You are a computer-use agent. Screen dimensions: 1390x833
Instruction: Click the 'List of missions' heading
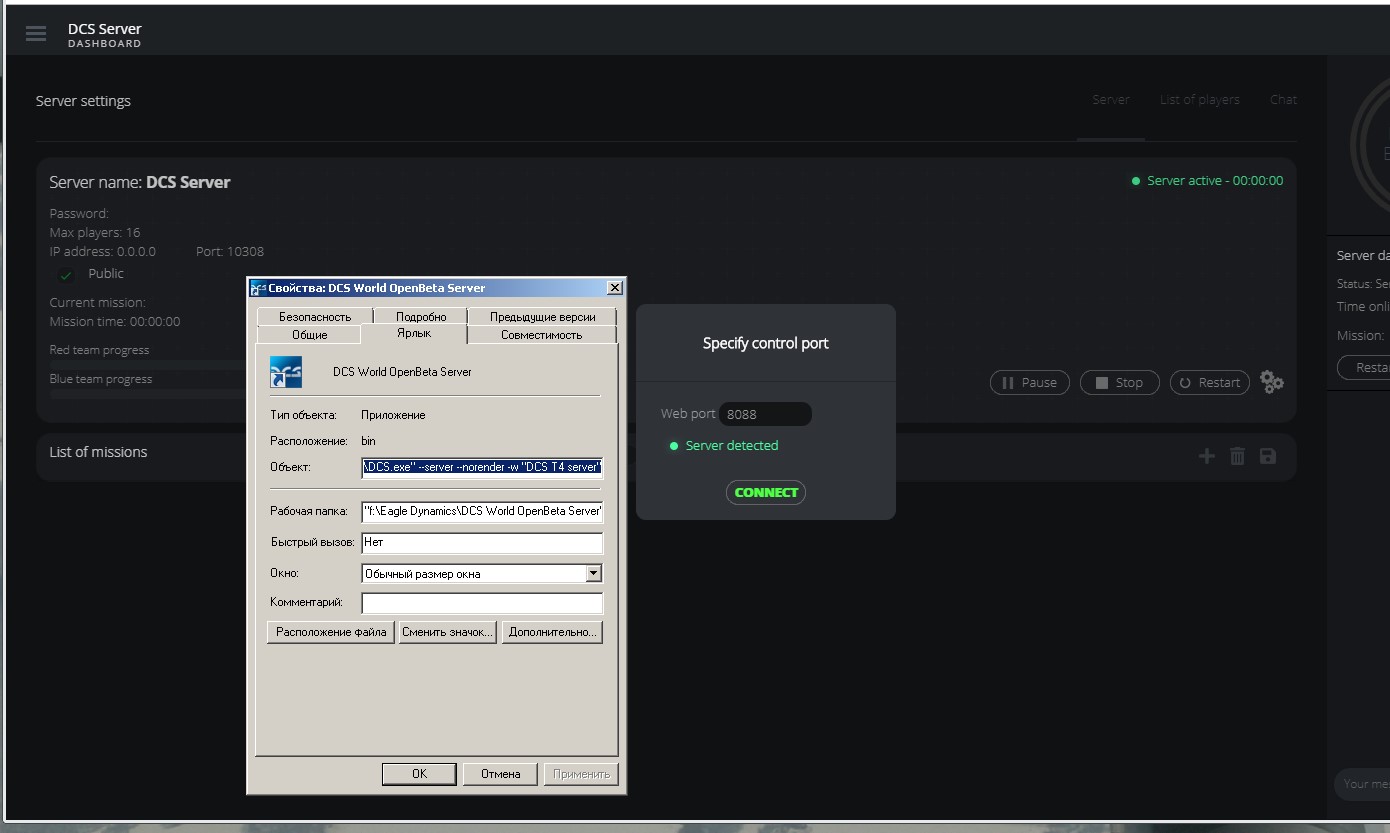(98, 452)
